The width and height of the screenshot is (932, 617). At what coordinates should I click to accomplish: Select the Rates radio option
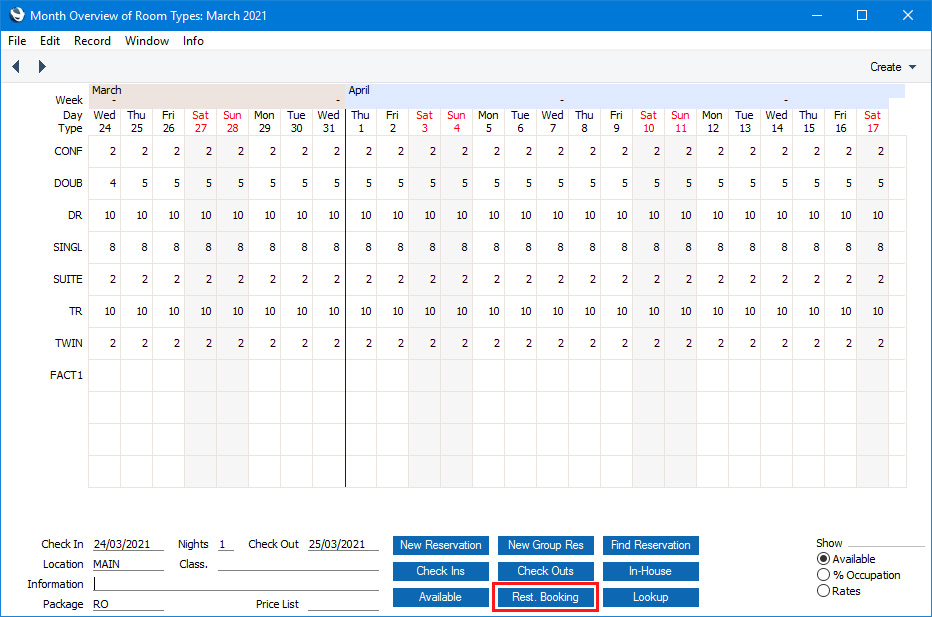click(823, 591)
